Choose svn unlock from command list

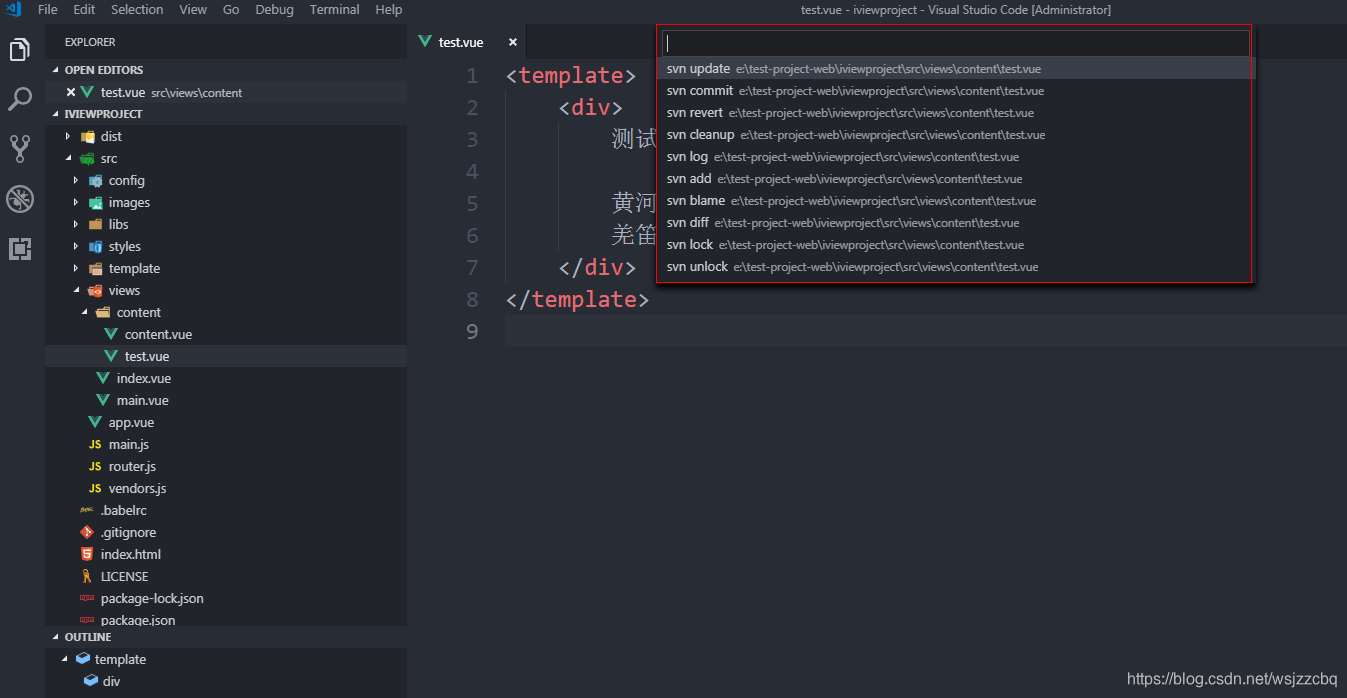coord(957,267)
